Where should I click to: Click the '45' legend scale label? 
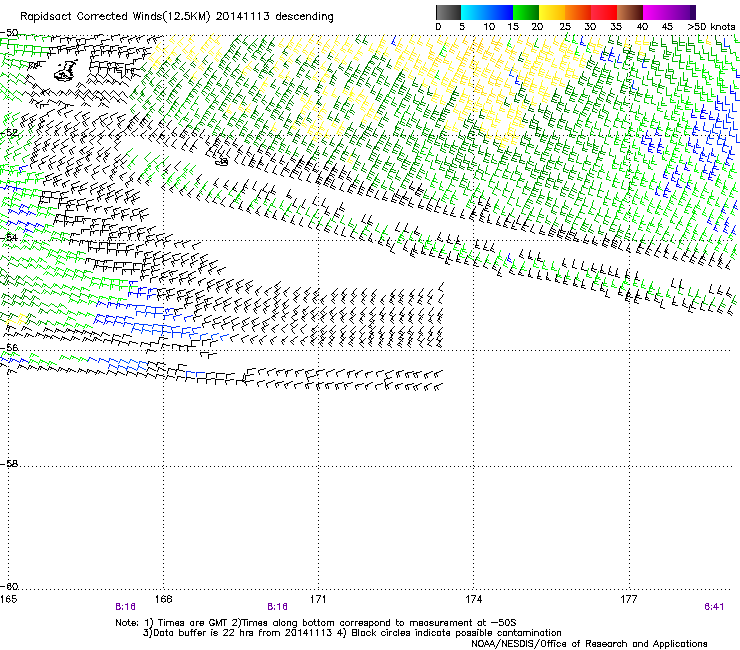click(x=667, y=27)
